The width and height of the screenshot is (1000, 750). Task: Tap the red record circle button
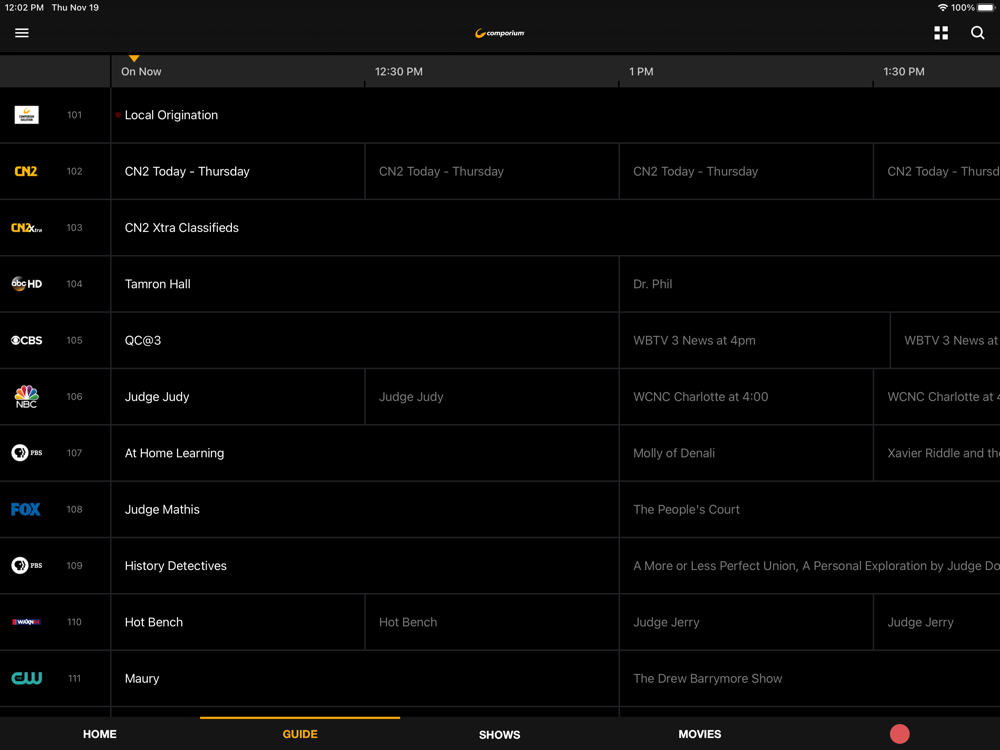[x=899, y=734]
